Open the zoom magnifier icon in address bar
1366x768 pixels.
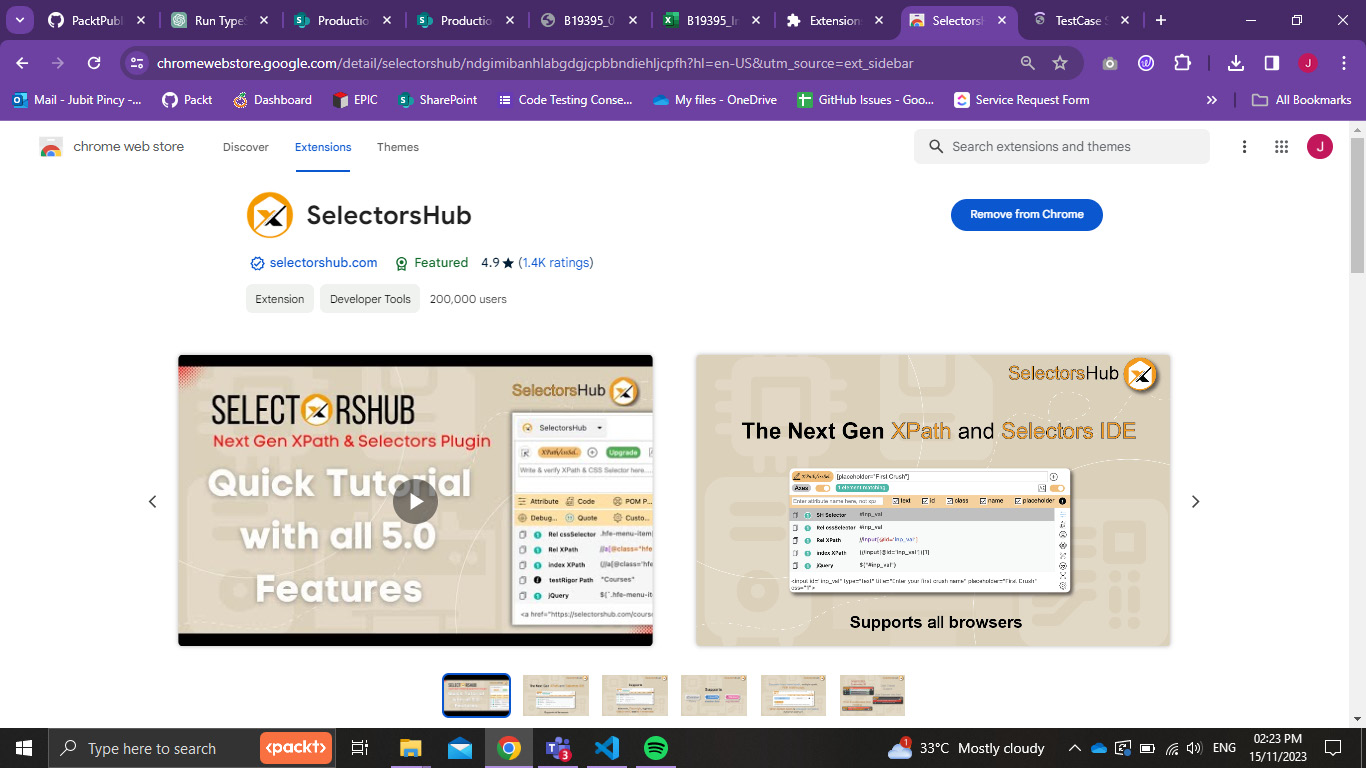tap(1027, 63)
